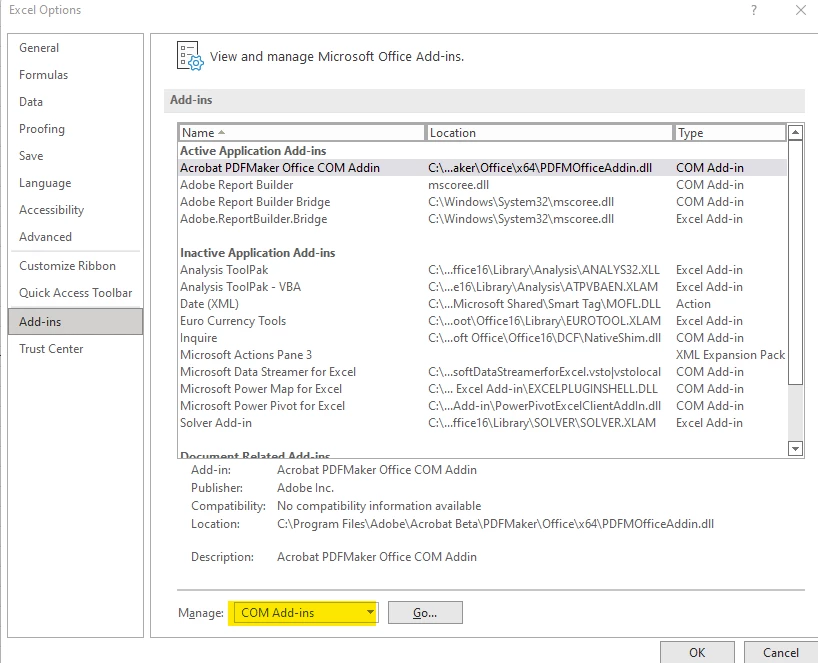Screen dimensions: 818x663
Task: Click the Help question mark icon
Action: pos(754,10)
